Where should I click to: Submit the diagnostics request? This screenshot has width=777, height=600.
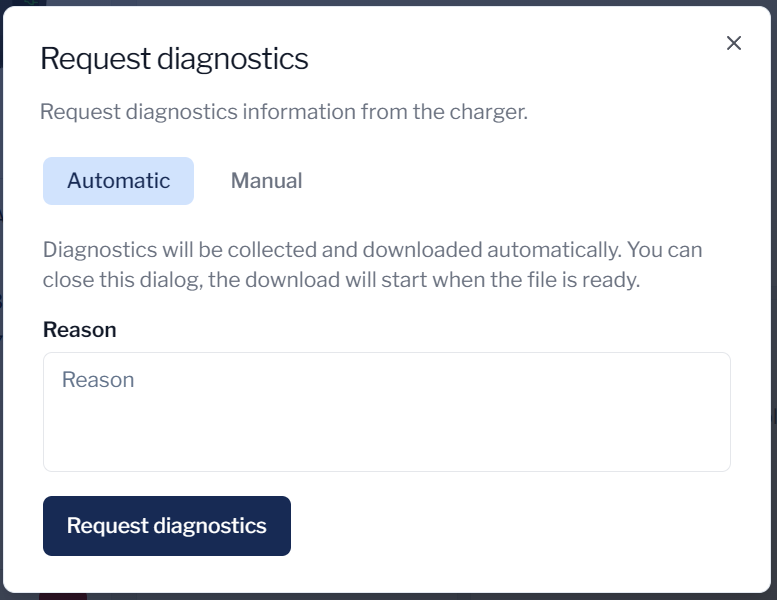(167, 526)
